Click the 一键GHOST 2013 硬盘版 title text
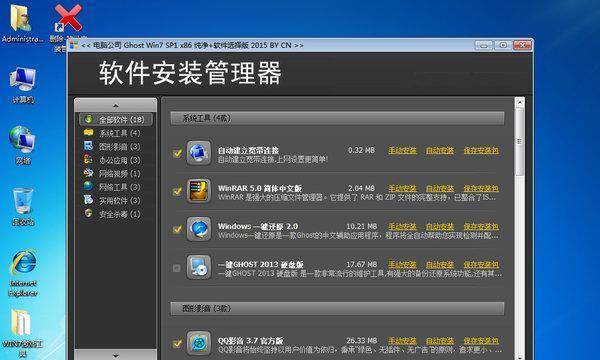600x360 pixels. [x=261, y=264]
